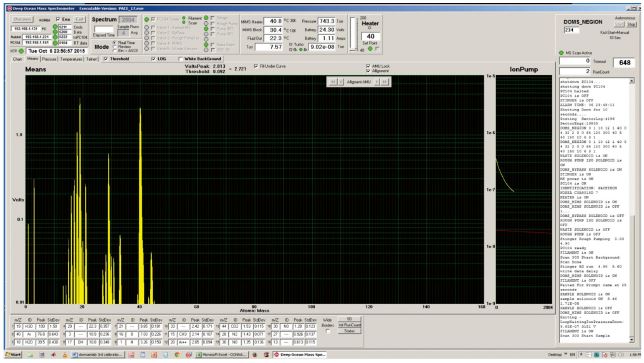Click the Init RunCount button
644x363 pixels.
(x=350, y=325)
